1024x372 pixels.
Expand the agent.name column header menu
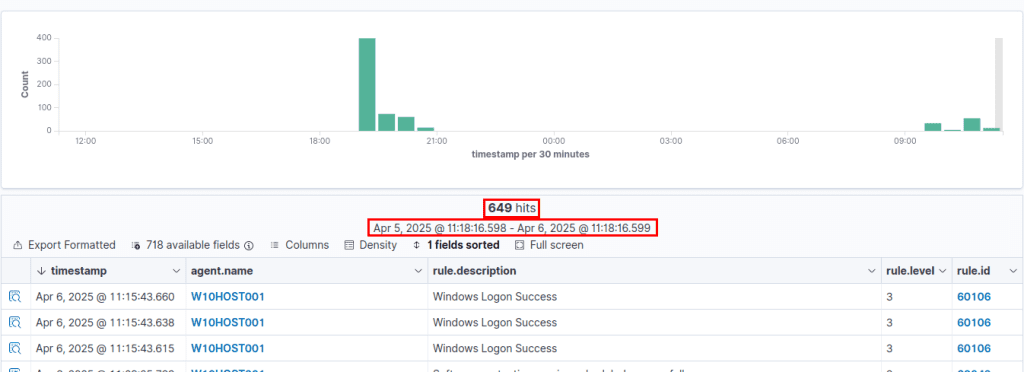[418, 271]
